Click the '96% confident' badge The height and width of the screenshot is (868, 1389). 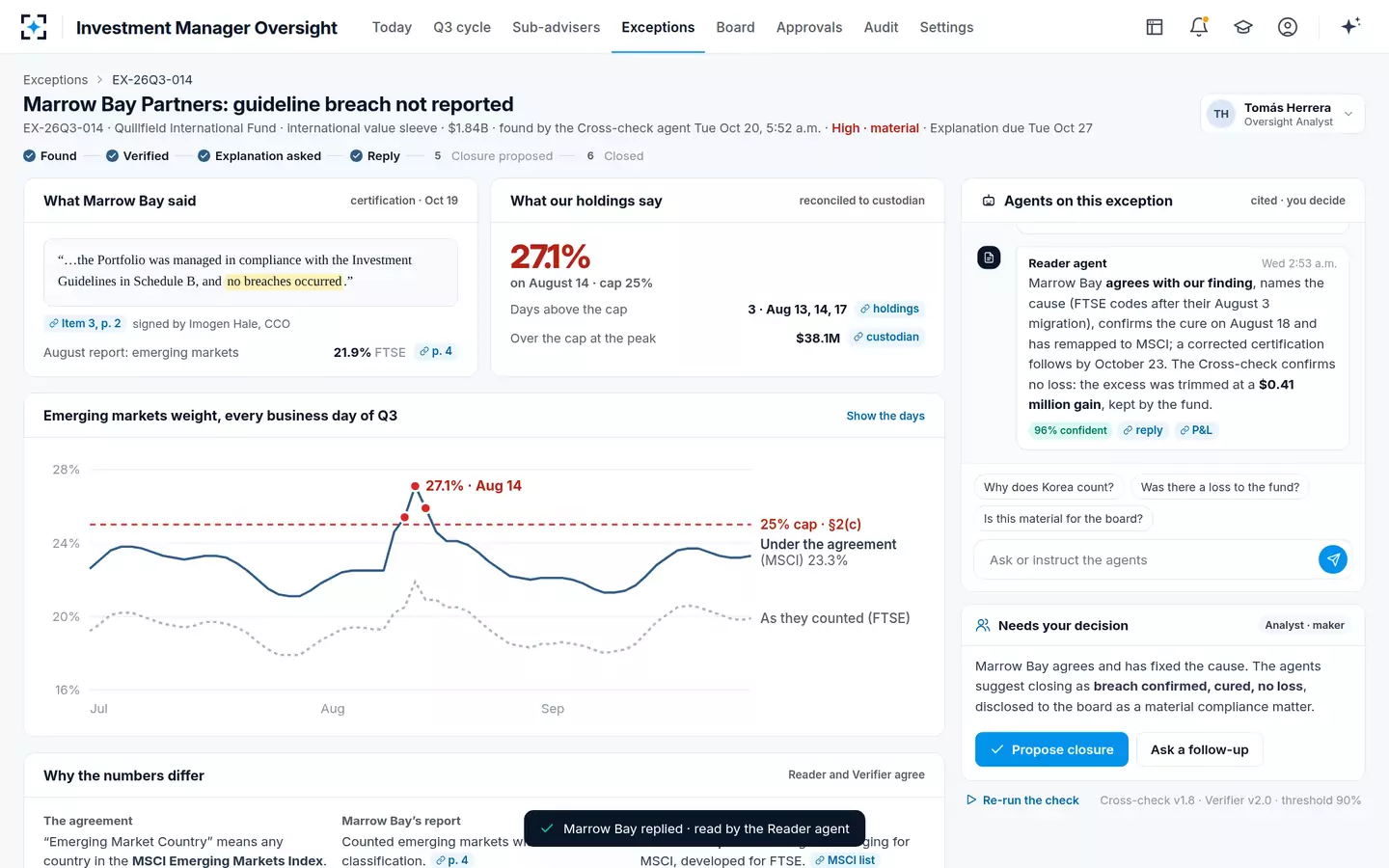click(x=1070, y=430)
